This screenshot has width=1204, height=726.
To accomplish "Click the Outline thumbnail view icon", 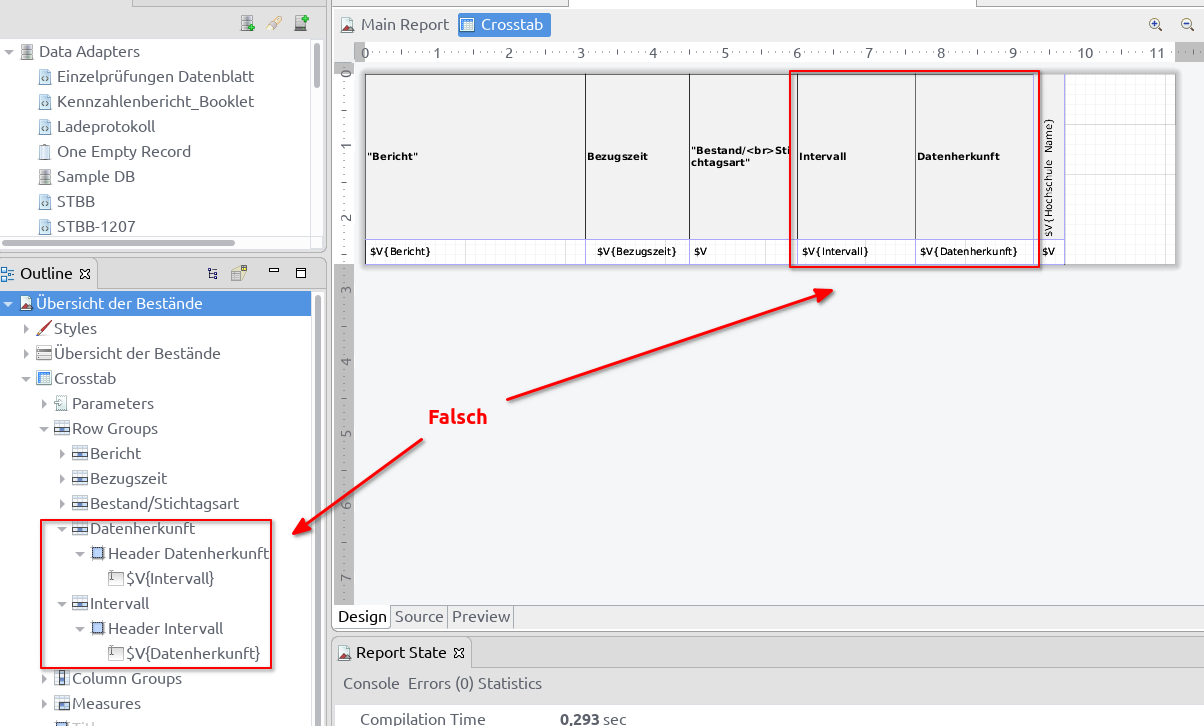I will [239, 272].
